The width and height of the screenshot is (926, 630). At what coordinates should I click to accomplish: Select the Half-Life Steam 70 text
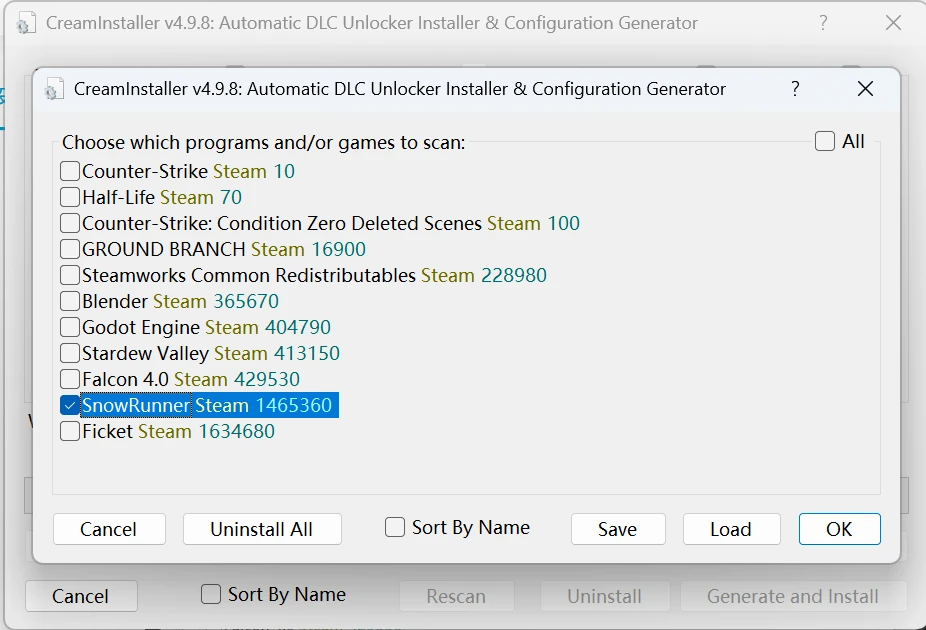pyautogui.click(x=162, y=197)
